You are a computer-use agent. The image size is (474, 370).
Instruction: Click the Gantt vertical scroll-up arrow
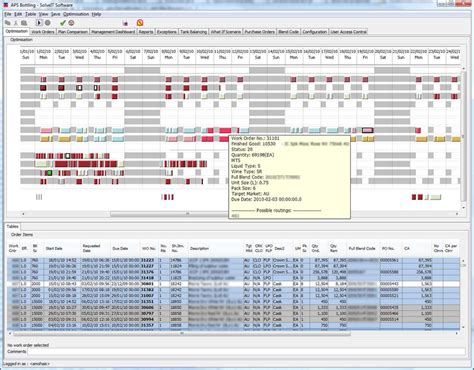click(463, 68)
